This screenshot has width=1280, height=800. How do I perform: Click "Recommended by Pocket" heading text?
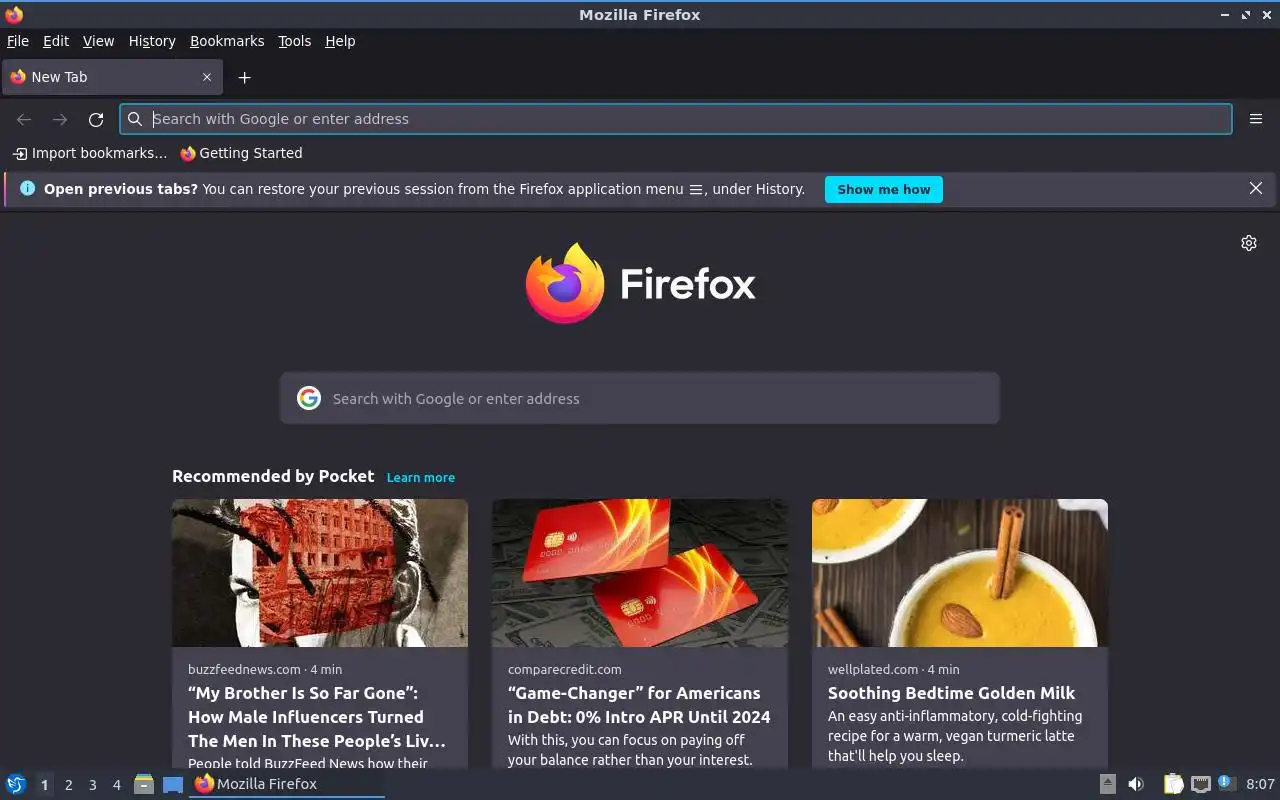tap(273, 476)
